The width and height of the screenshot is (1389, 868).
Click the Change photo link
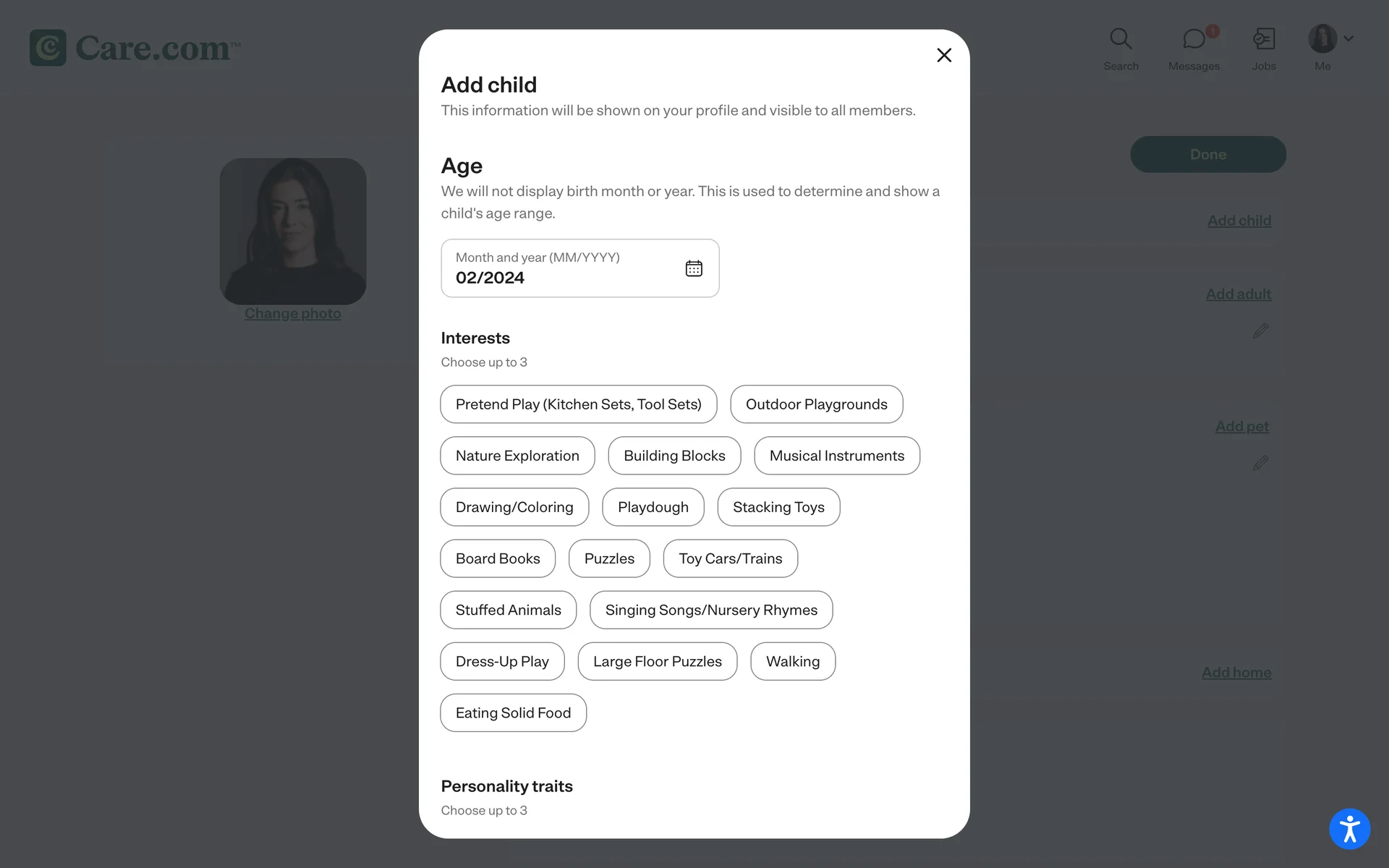tap(292, 314)
